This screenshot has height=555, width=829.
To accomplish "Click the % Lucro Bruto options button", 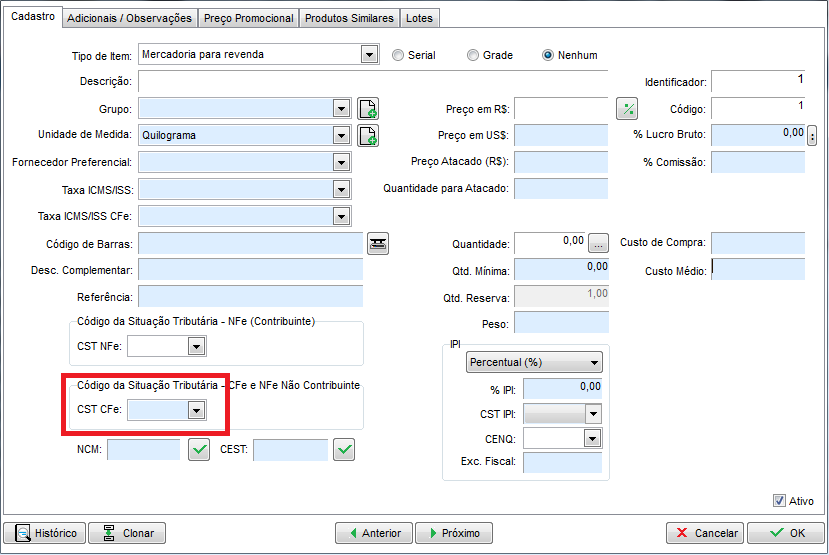I will coord(812,135).
